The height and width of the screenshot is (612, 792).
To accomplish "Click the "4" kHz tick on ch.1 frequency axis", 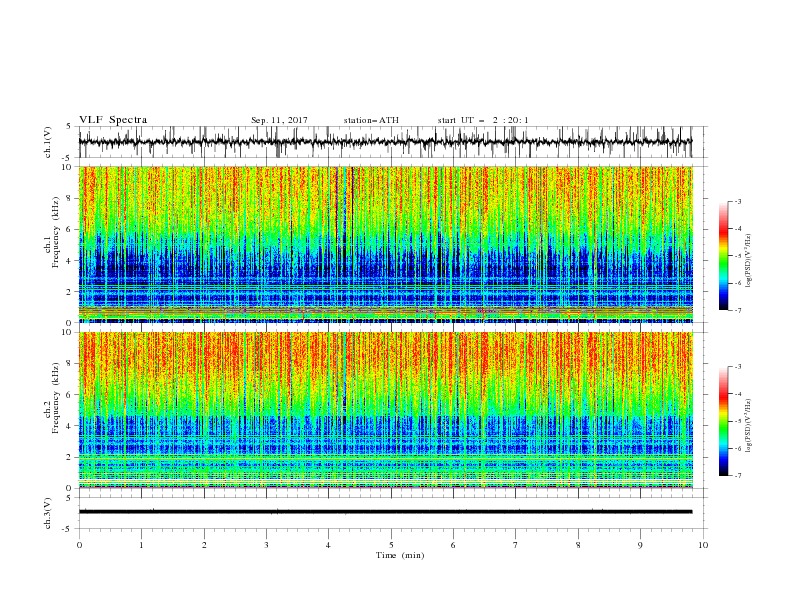I will [x=70, y=261].
